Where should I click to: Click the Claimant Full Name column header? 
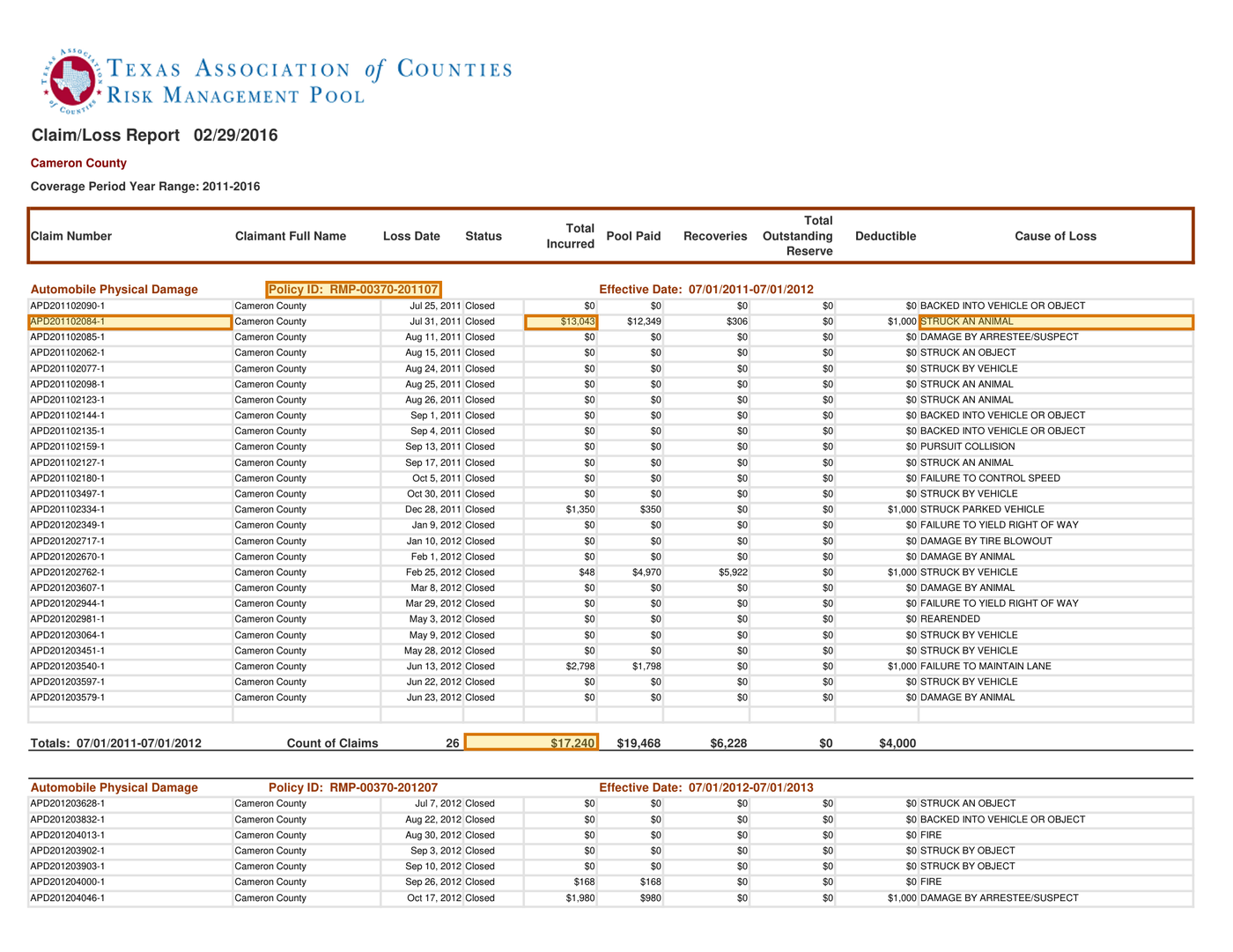point(291,236)
